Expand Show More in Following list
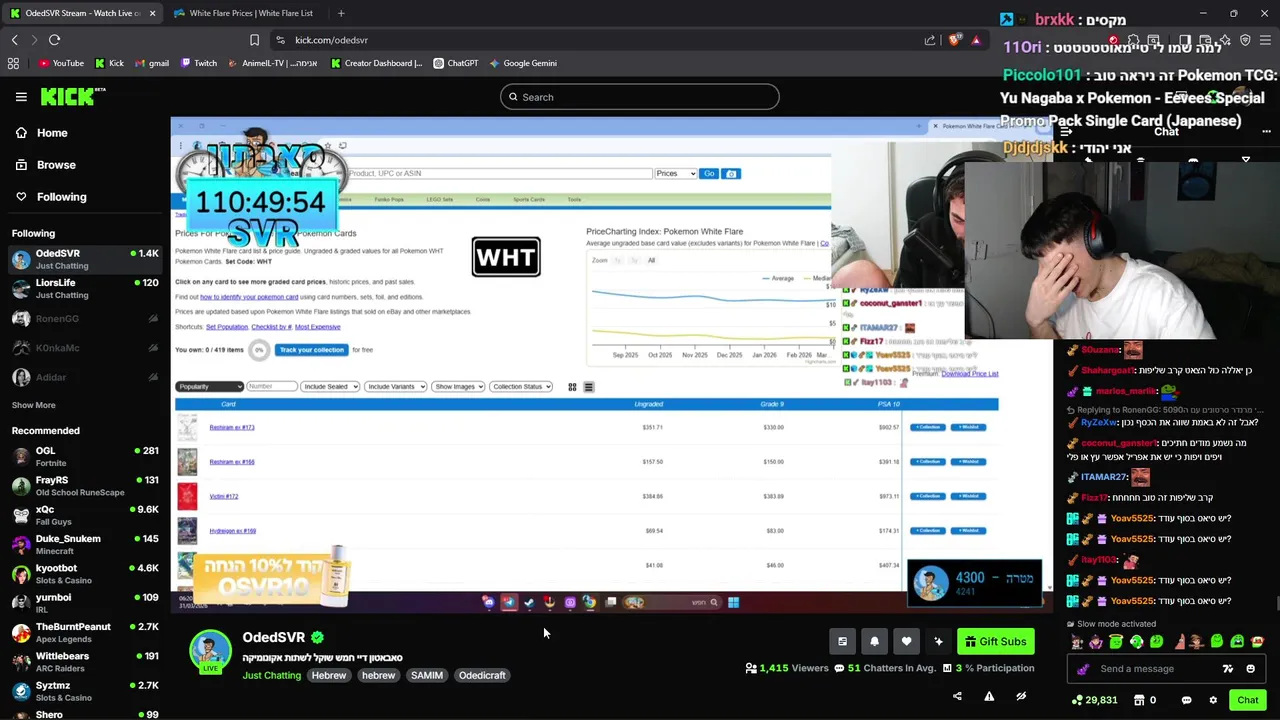The width and height of the screenshot is (1280, 720). click(34, 405)
